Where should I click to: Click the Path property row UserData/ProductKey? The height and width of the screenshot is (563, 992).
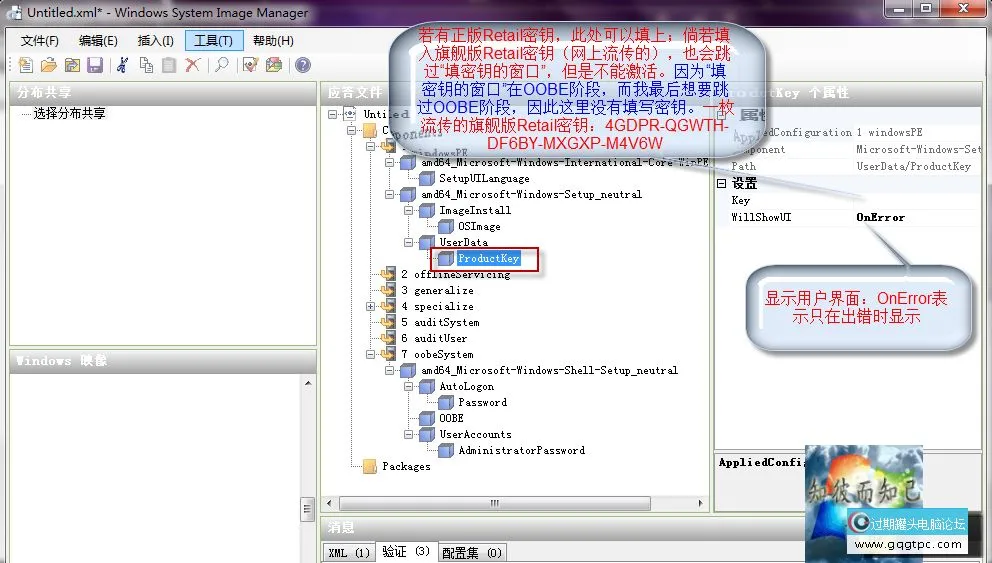click(849, 166)
